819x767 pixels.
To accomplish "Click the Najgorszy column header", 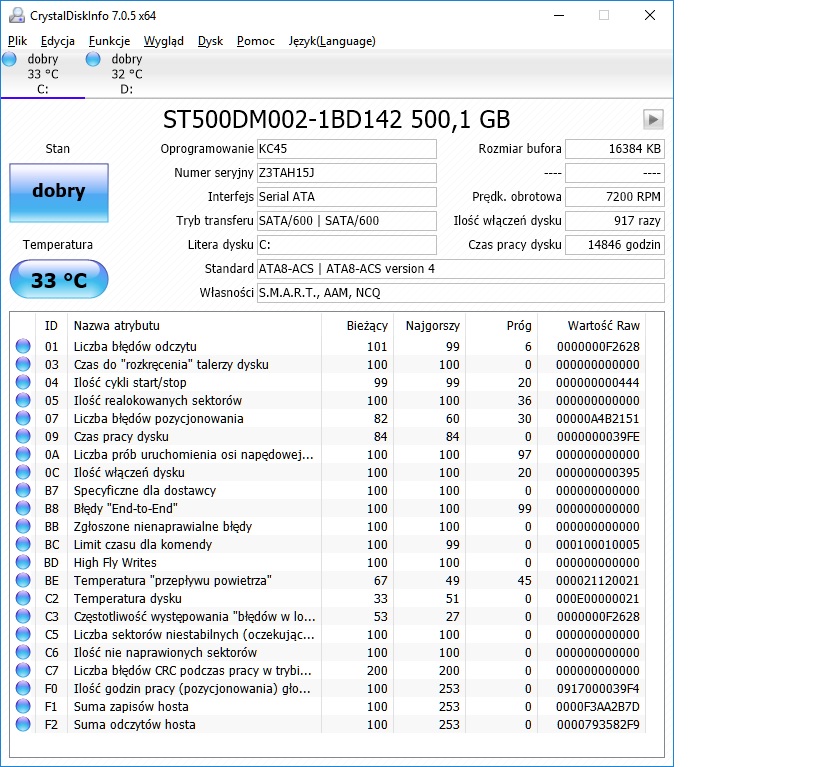I will point(429,326).
